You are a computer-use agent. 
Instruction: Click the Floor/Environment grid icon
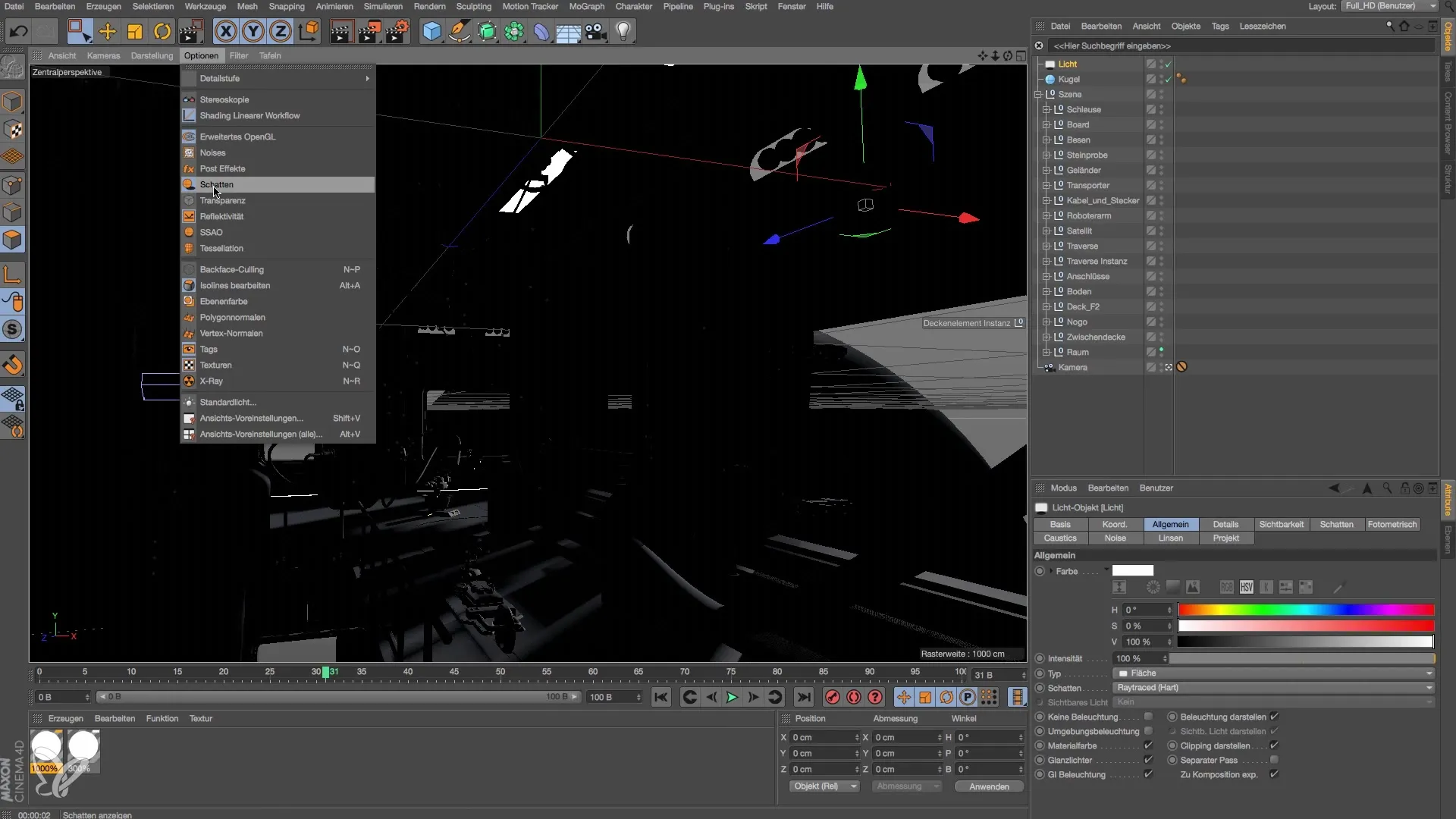click(x=568, y=31)
